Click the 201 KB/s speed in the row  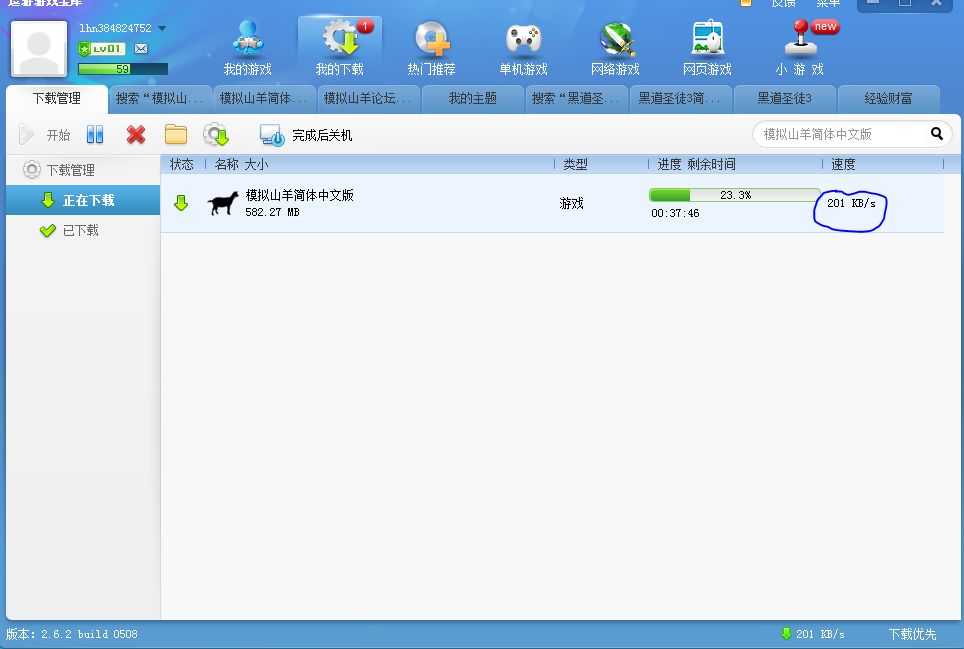tap(851, 203)
